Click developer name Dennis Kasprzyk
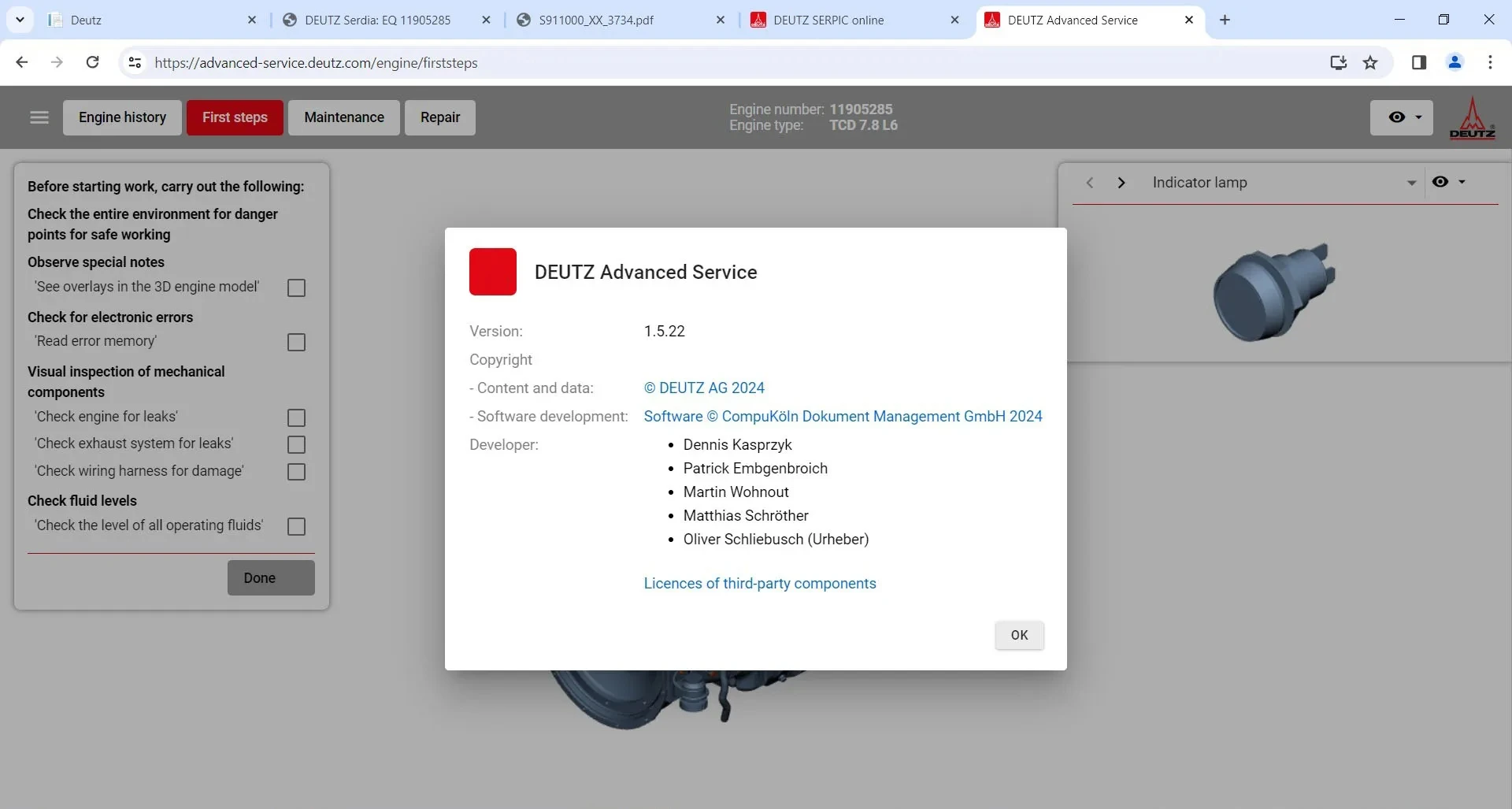Viewport: 1512px width, 809px height. point(737,444)
